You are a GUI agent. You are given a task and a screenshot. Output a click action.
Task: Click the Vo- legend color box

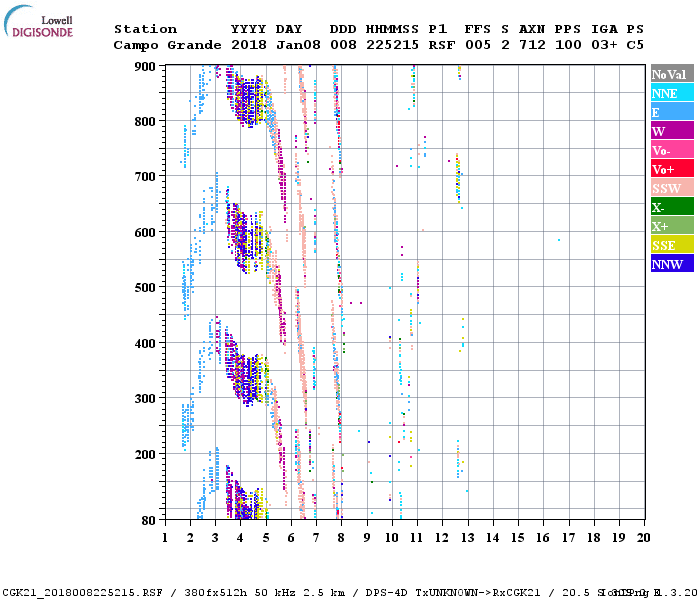[672, 150]
